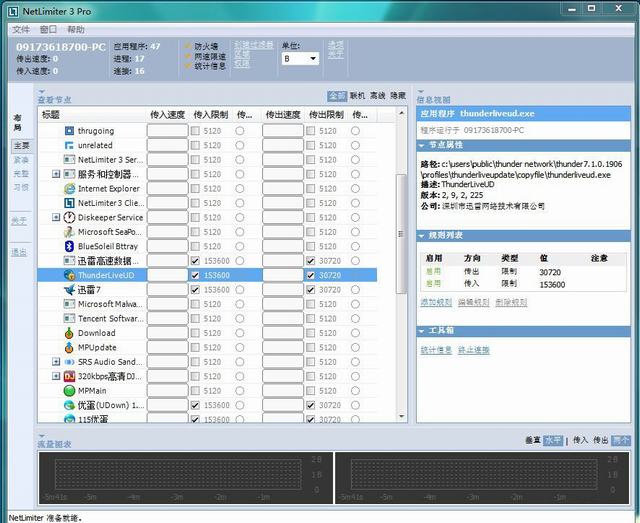The height and width of the screenshot is (523, 640).
Task: Click the ThunderLiveUD globe icon
Action: (x=69, y=275)
